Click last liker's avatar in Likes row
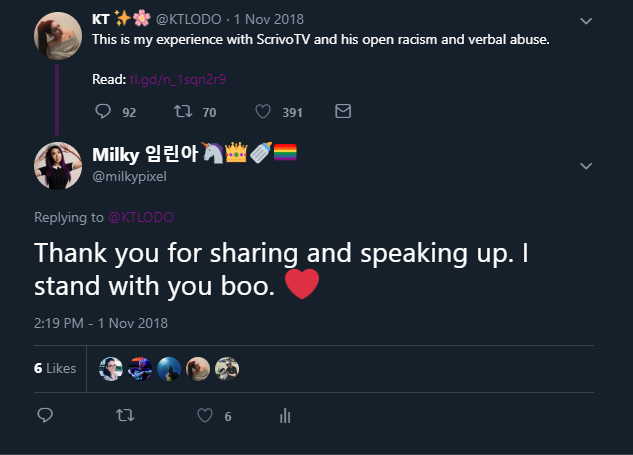 coord(227,368)
